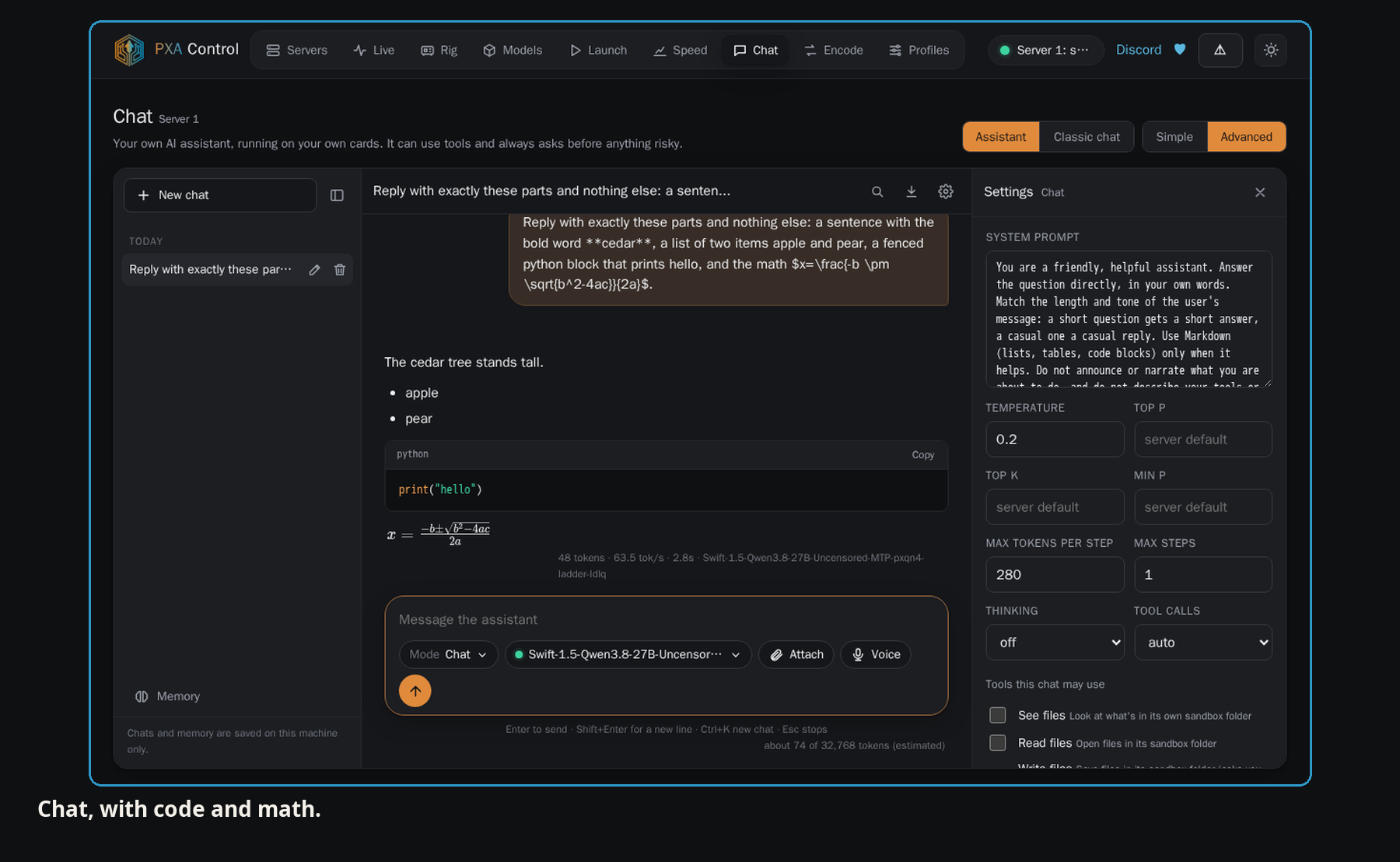Open the Encode tab
Image resolution: width=1400 pixels, height=862 pixels.
tap(833, 50)
